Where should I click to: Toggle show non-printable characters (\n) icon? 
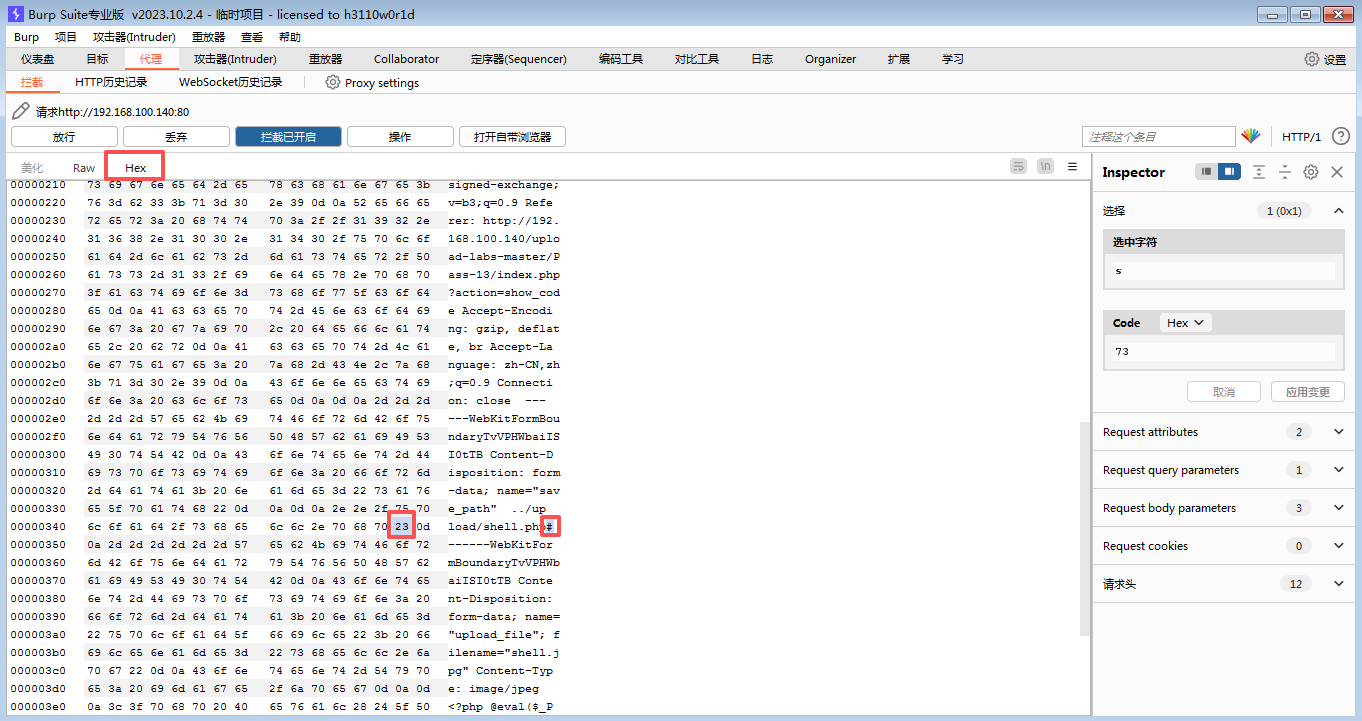click(1045, 166)
